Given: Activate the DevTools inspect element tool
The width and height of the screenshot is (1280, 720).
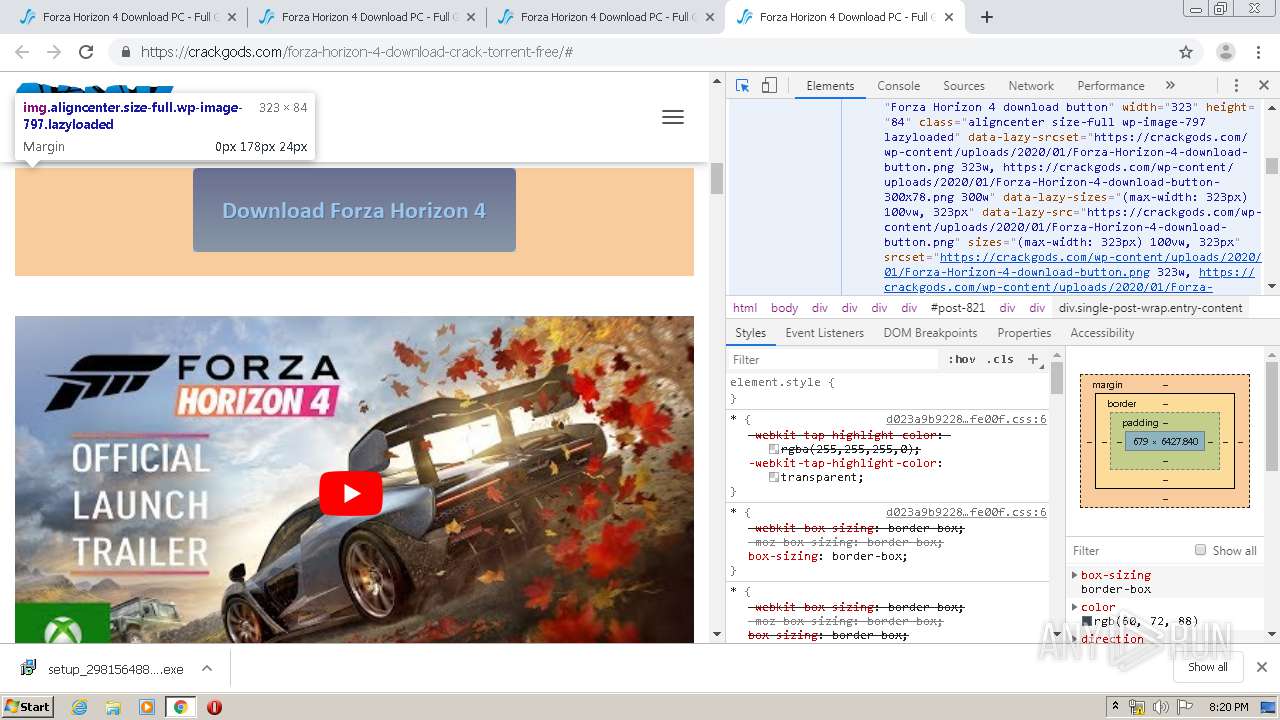Looking at the screenshot, I should point(742,86).
